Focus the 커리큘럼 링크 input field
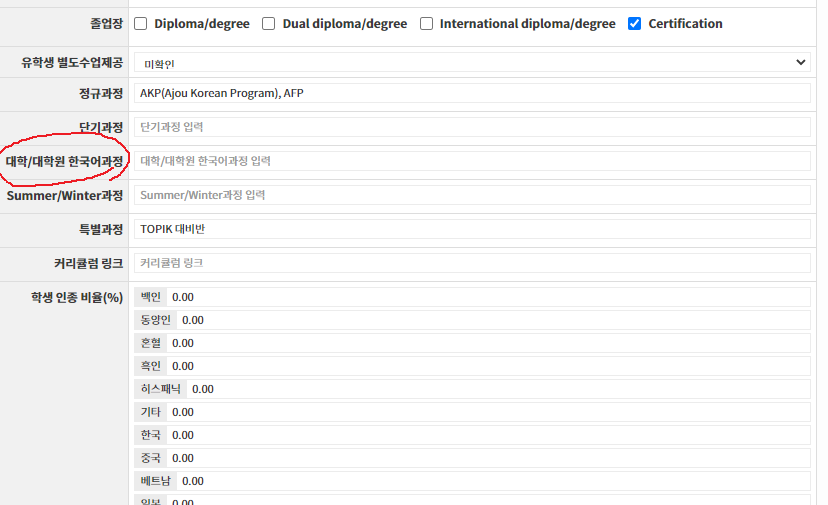The height and width of the screenshot is (505, 828). [x=471, y=263]
